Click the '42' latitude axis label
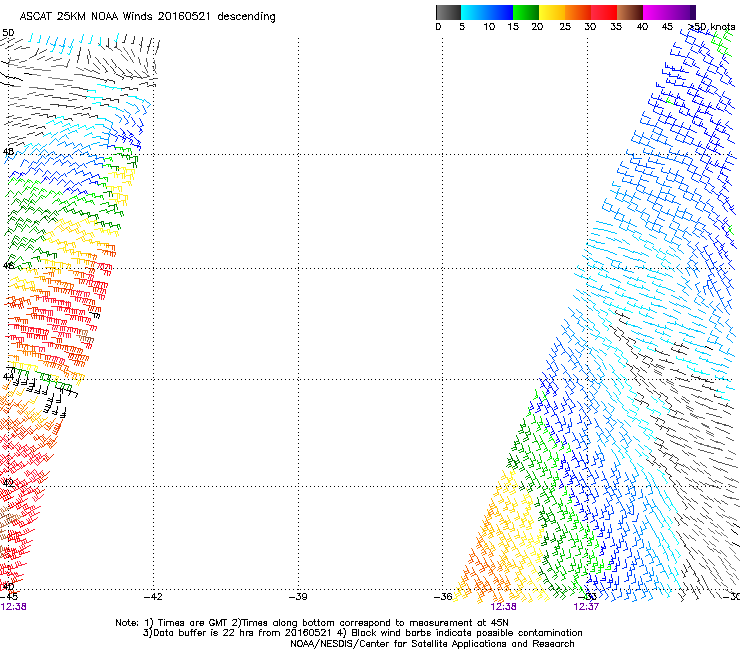 (8, 483)
